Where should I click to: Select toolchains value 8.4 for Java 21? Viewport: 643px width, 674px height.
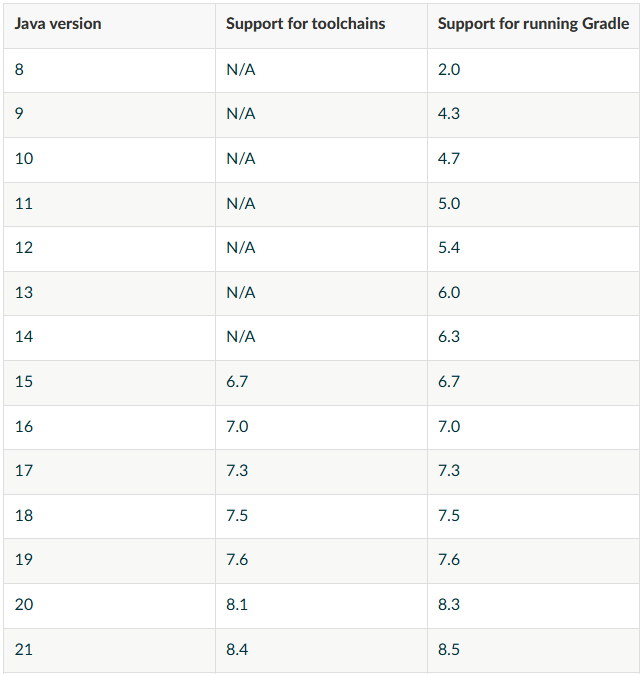point(237,649)
